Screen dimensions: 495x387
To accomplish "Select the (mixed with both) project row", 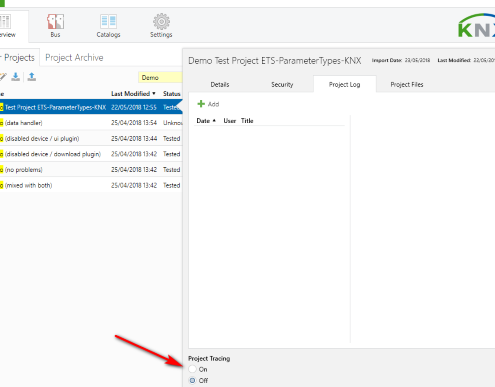I will point(91,185).
